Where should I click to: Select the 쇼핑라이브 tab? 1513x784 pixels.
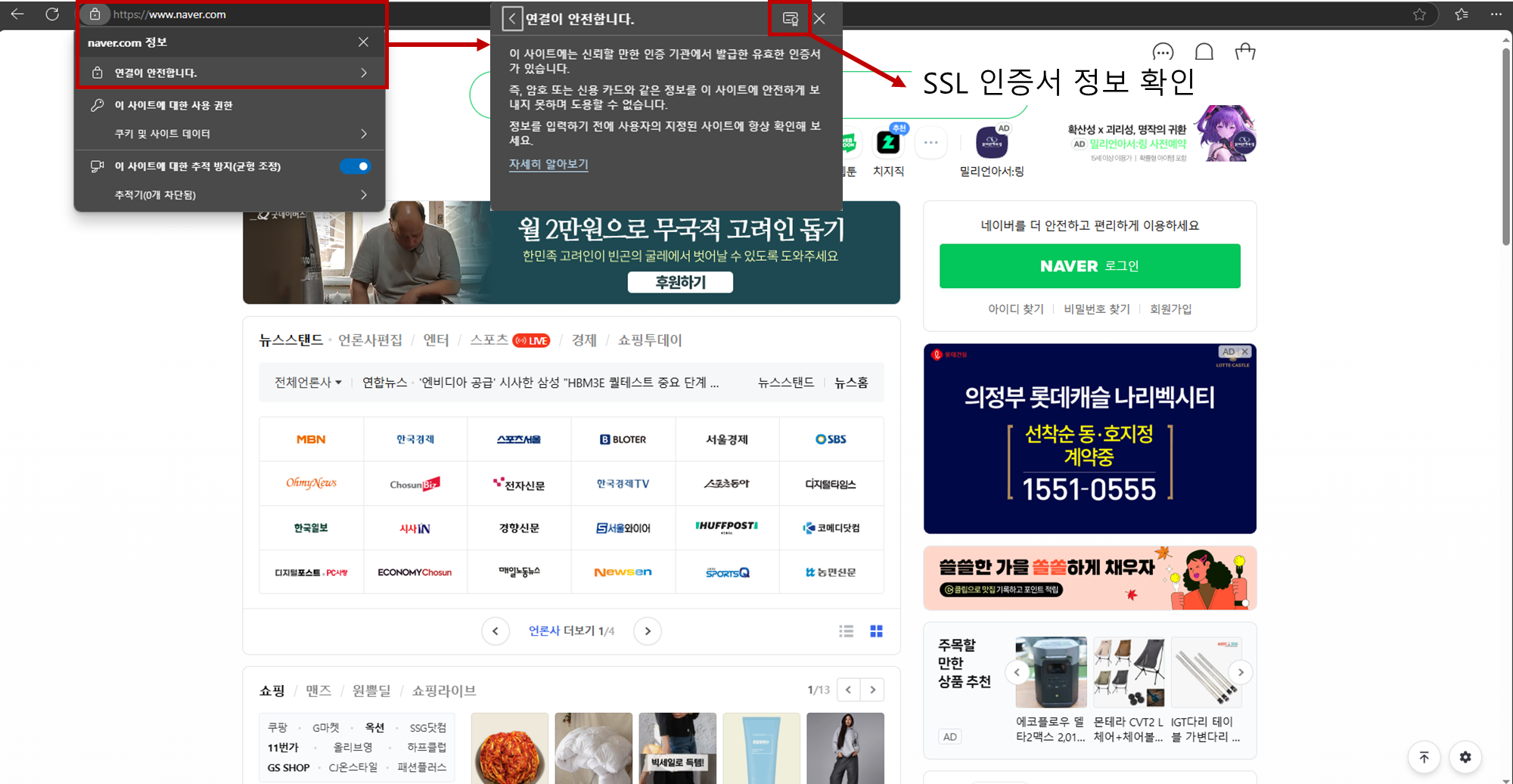444,690
